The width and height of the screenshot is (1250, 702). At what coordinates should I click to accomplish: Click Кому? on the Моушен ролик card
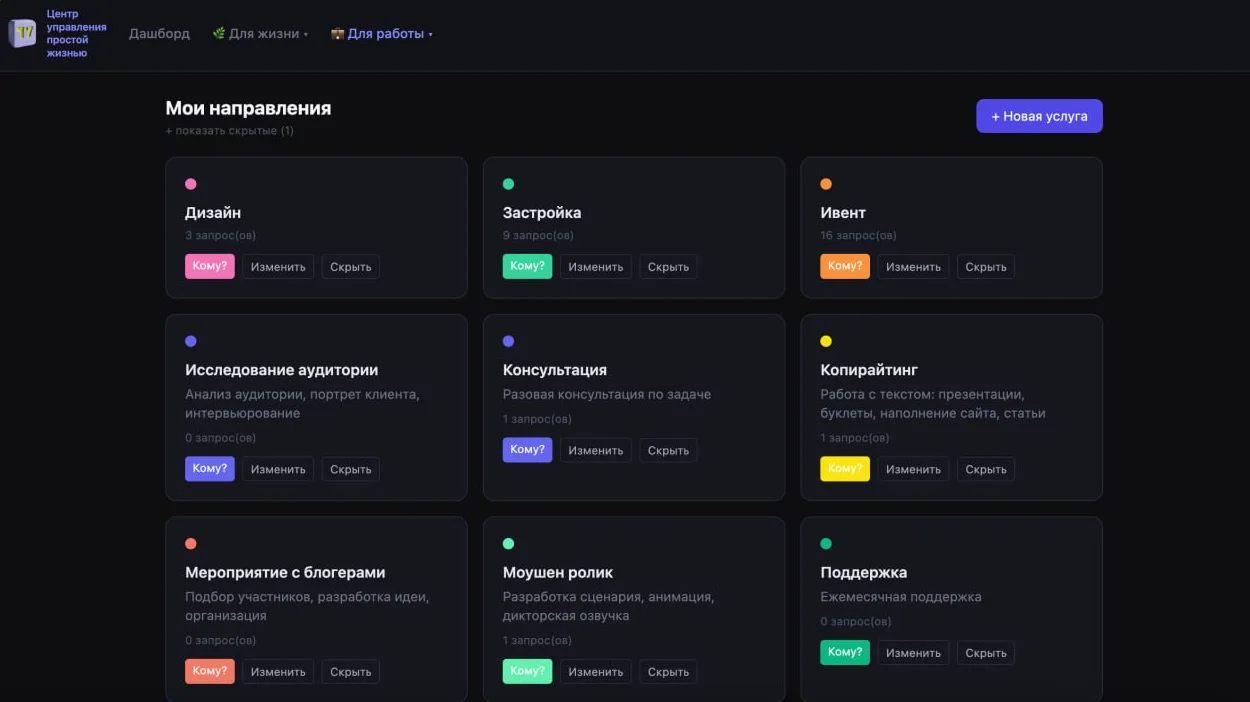527,671
